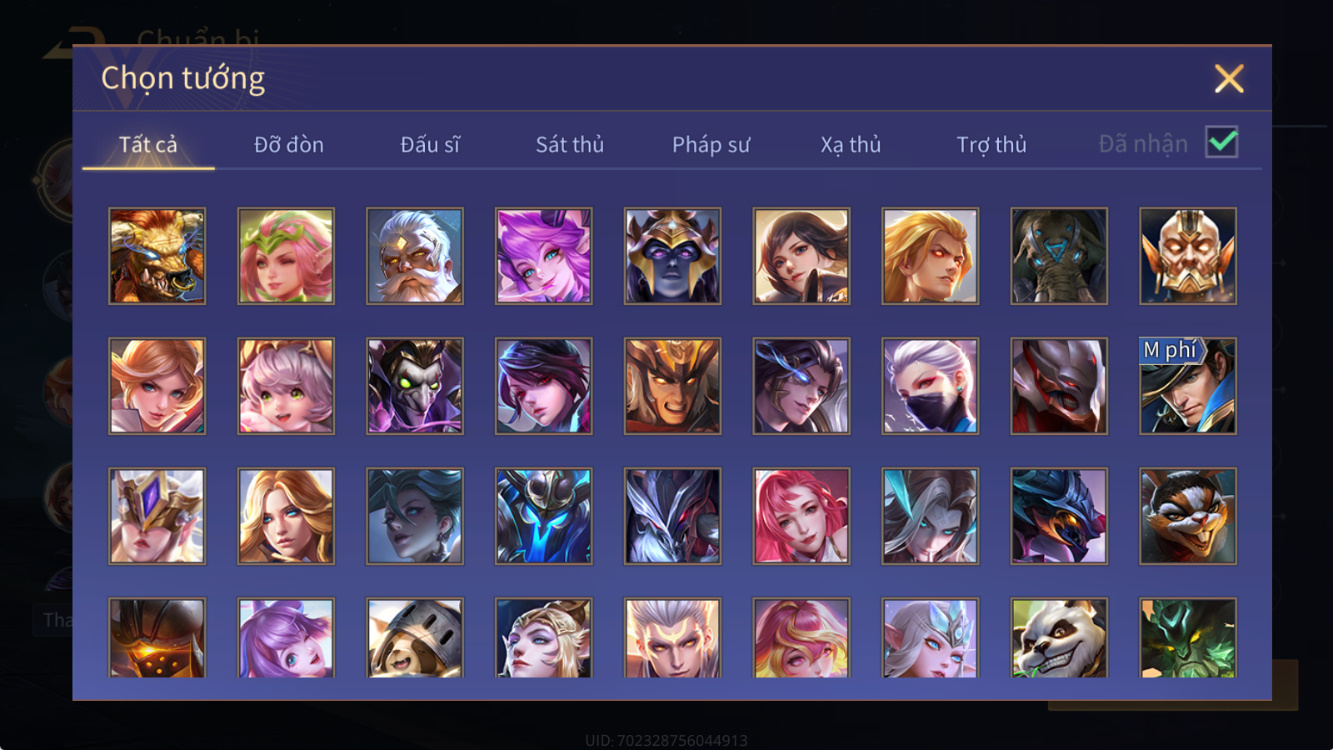Select the green forest spirit hero
Viewport: 1333px width, 750px height.
point(1188,638)
